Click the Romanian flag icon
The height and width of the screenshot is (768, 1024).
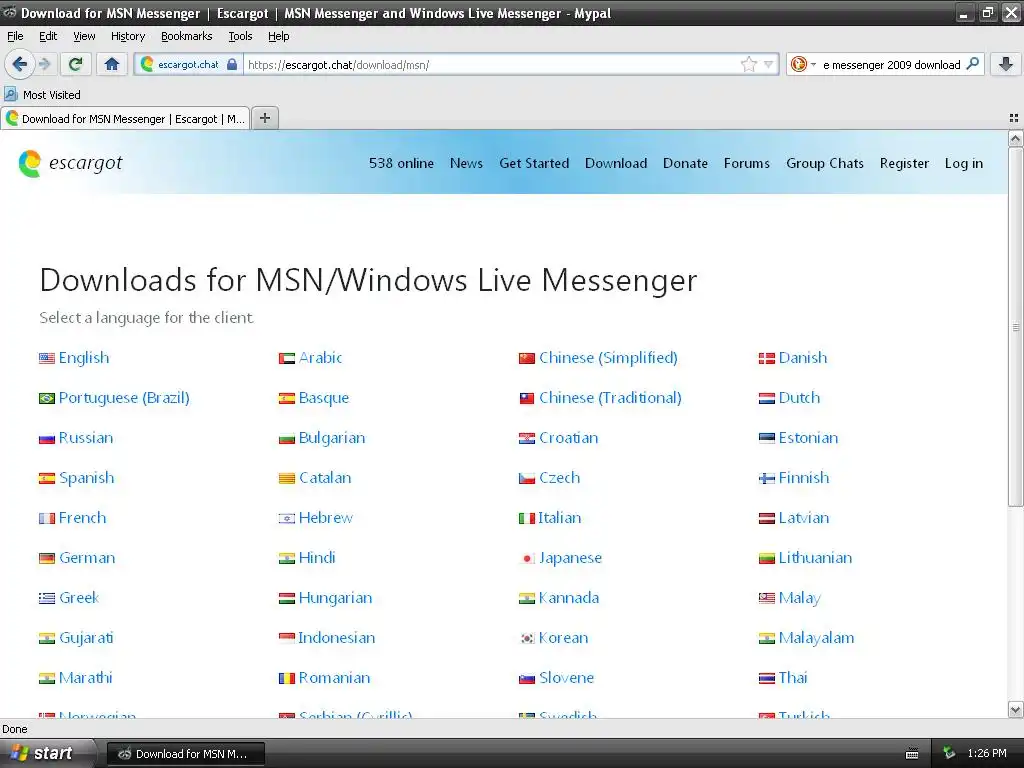coord(287,679)
